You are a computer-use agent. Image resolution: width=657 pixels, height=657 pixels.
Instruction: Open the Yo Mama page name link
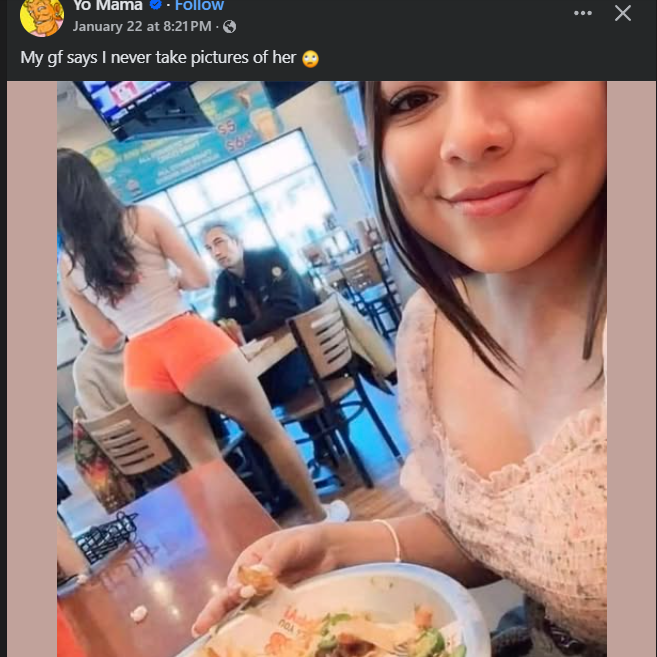[x=108, y=5]
